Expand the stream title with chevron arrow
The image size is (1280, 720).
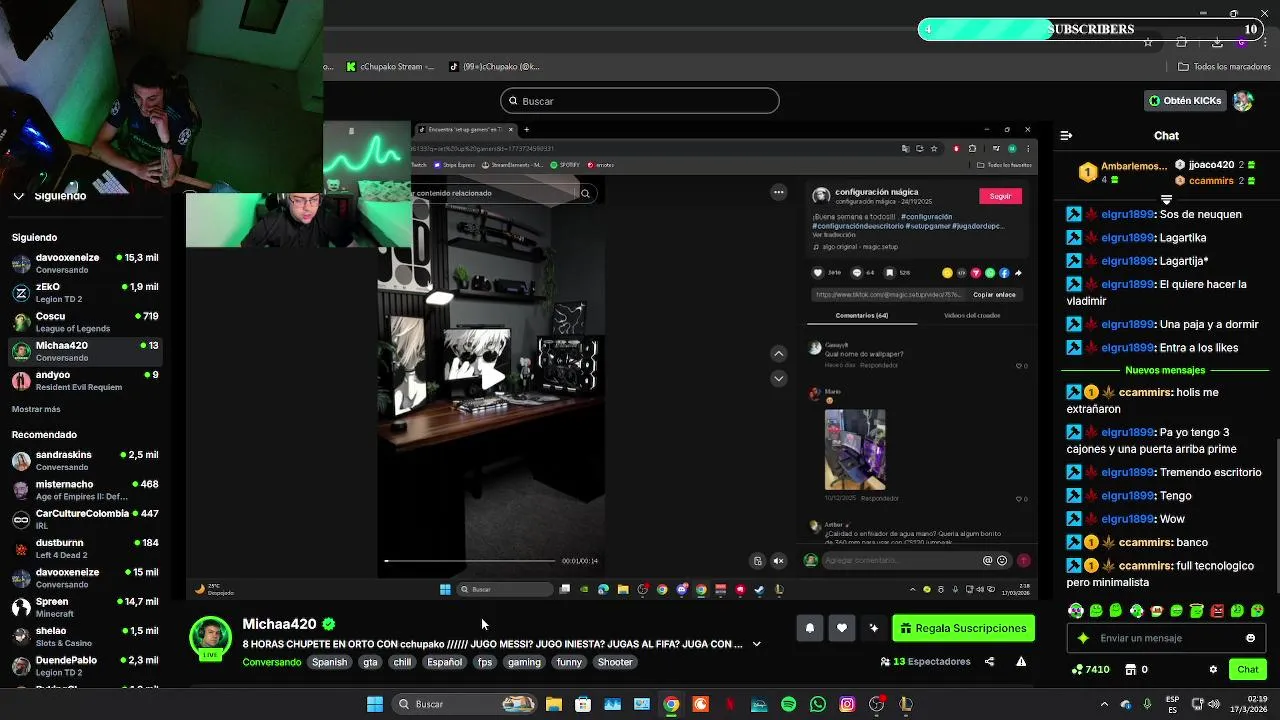pos(756,644)
